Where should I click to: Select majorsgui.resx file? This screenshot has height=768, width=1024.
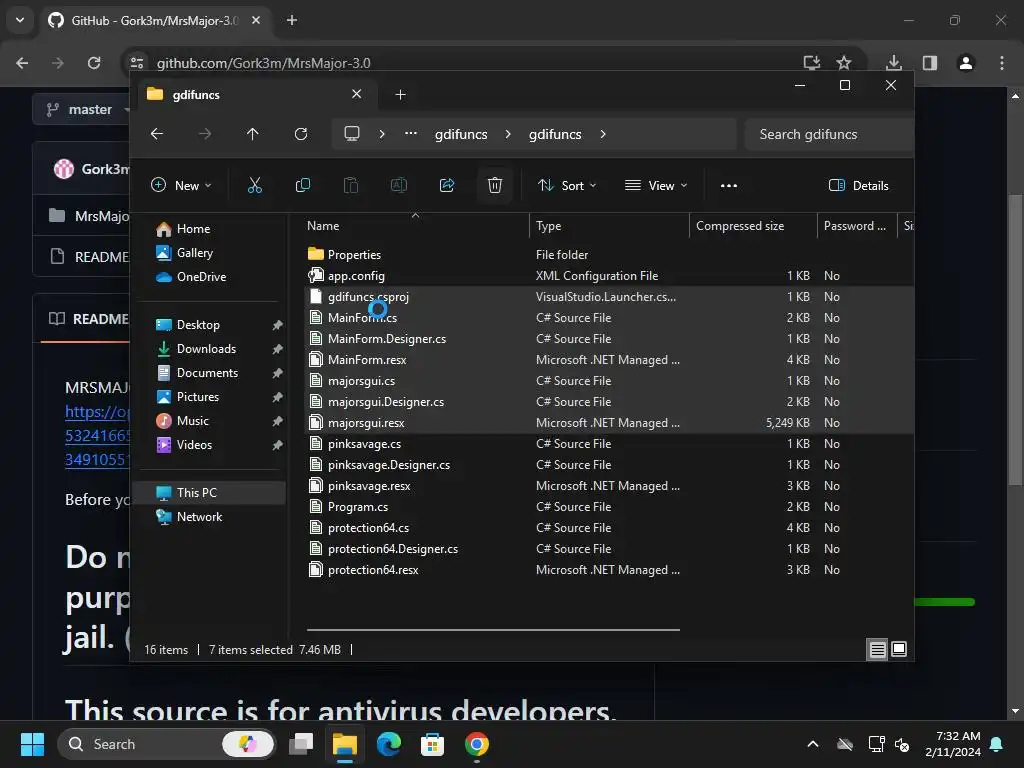(607, 423)
